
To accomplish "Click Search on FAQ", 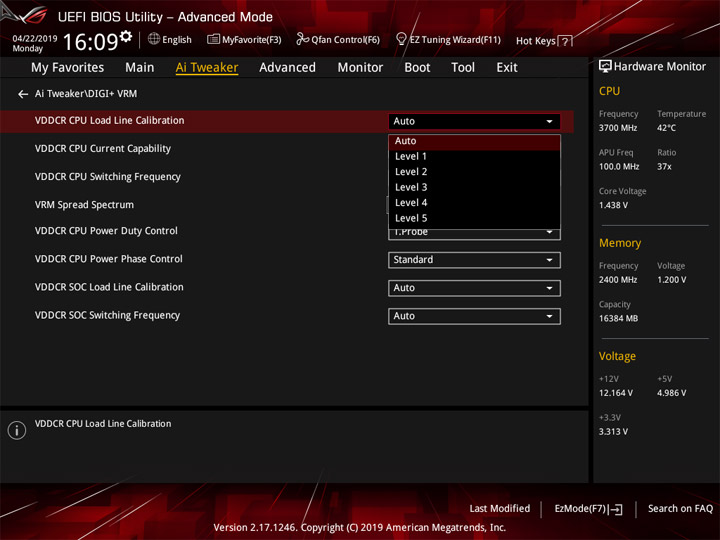I will (x=680, y=509).
